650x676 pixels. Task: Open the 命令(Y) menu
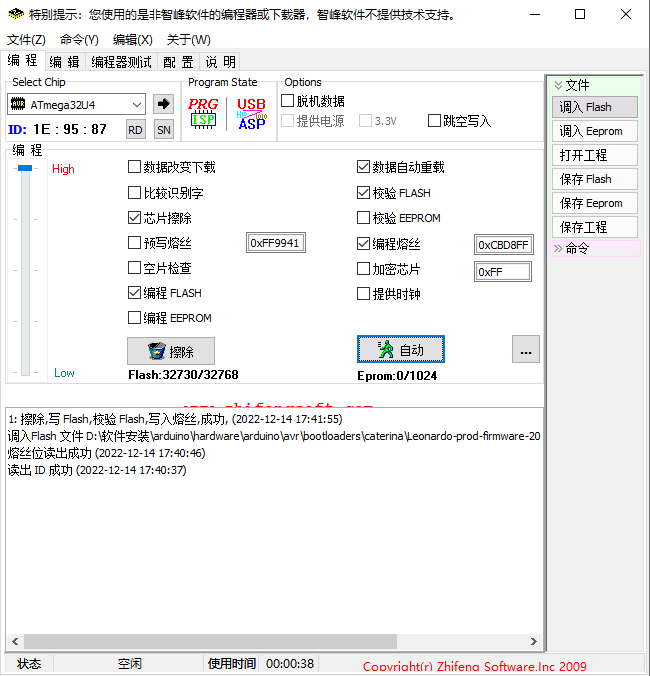[x=79, y=40]
